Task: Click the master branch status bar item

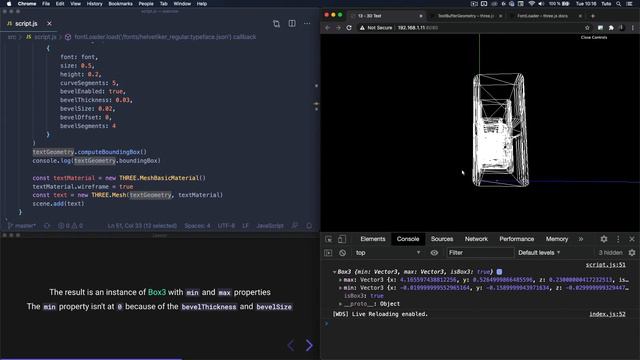Action: (x=22, y=226)
